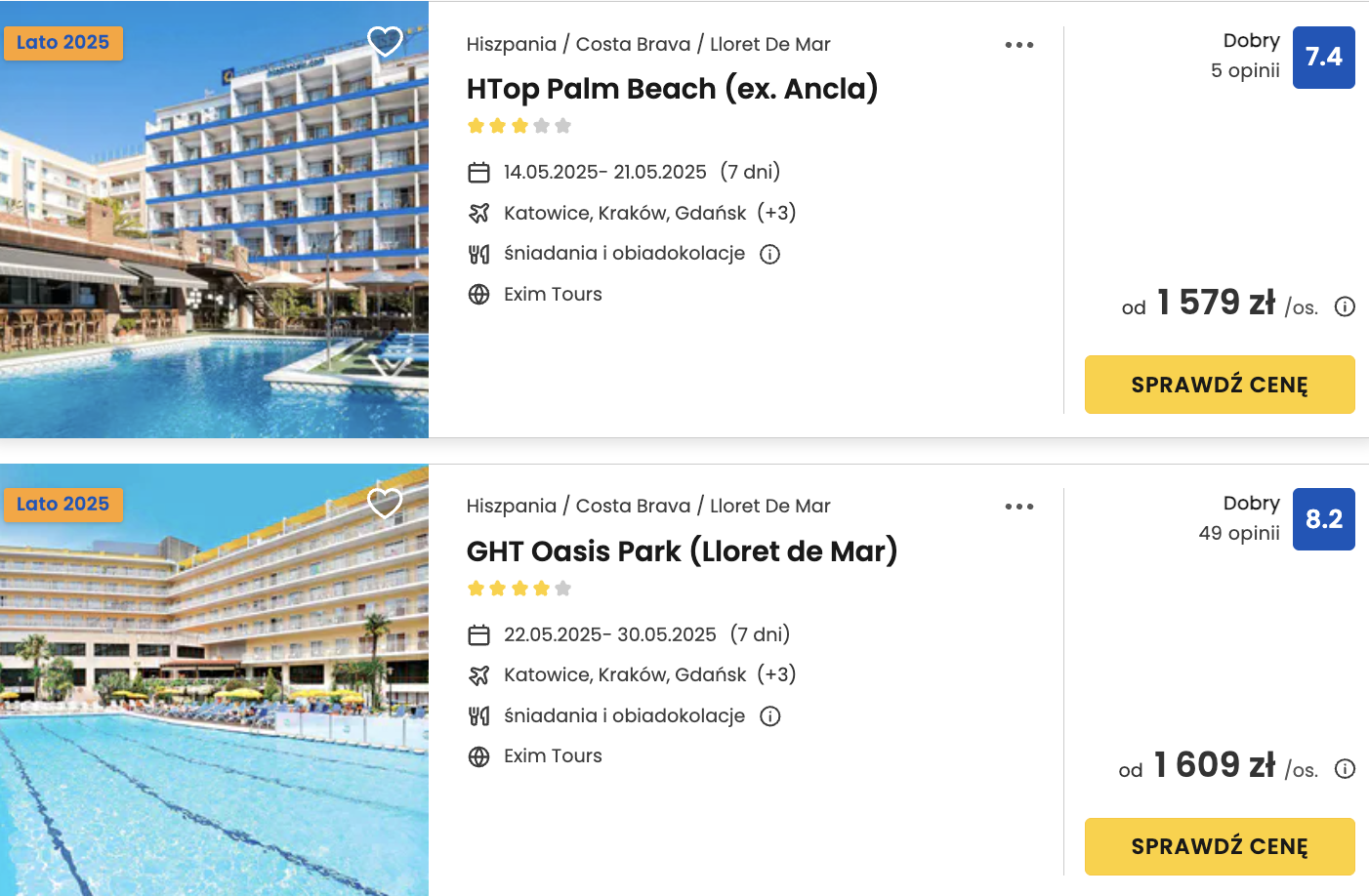Click SPRAWDŹ CENĘ for GHT Oasis Park
This screenshot has width=1369, height=896.
pos(1220,846)
